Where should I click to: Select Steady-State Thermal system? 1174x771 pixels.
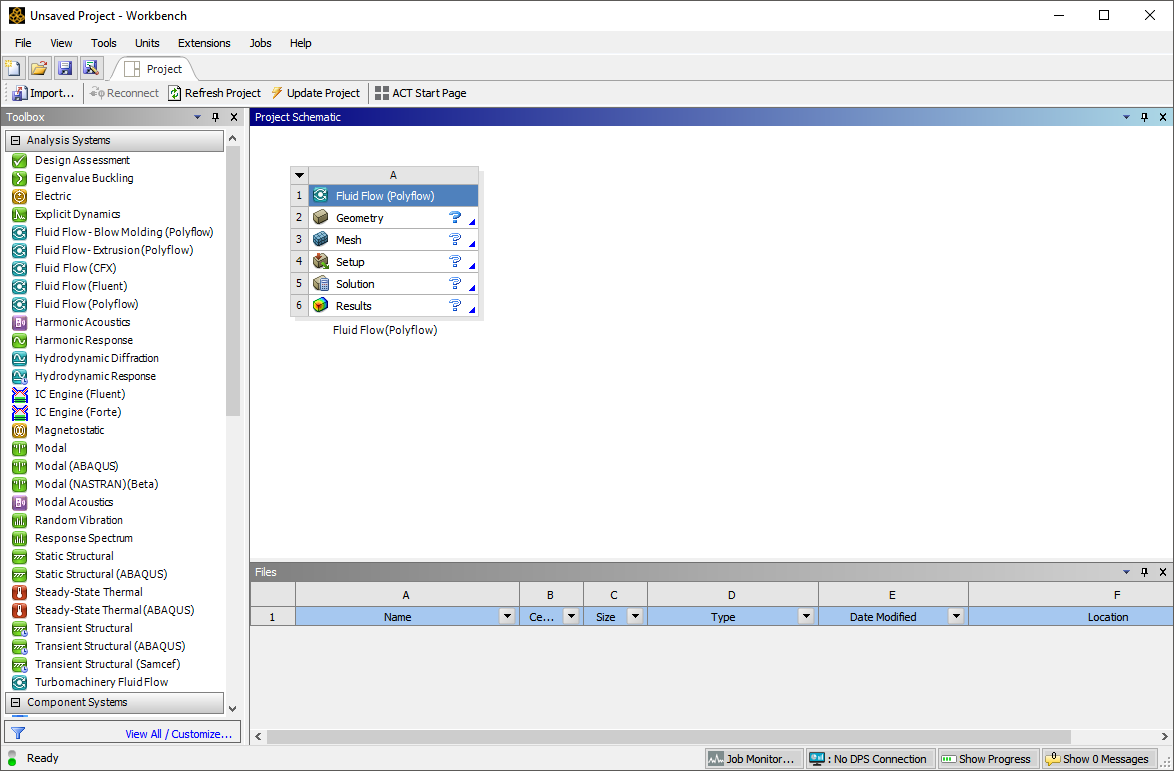(x=88, y=591)
